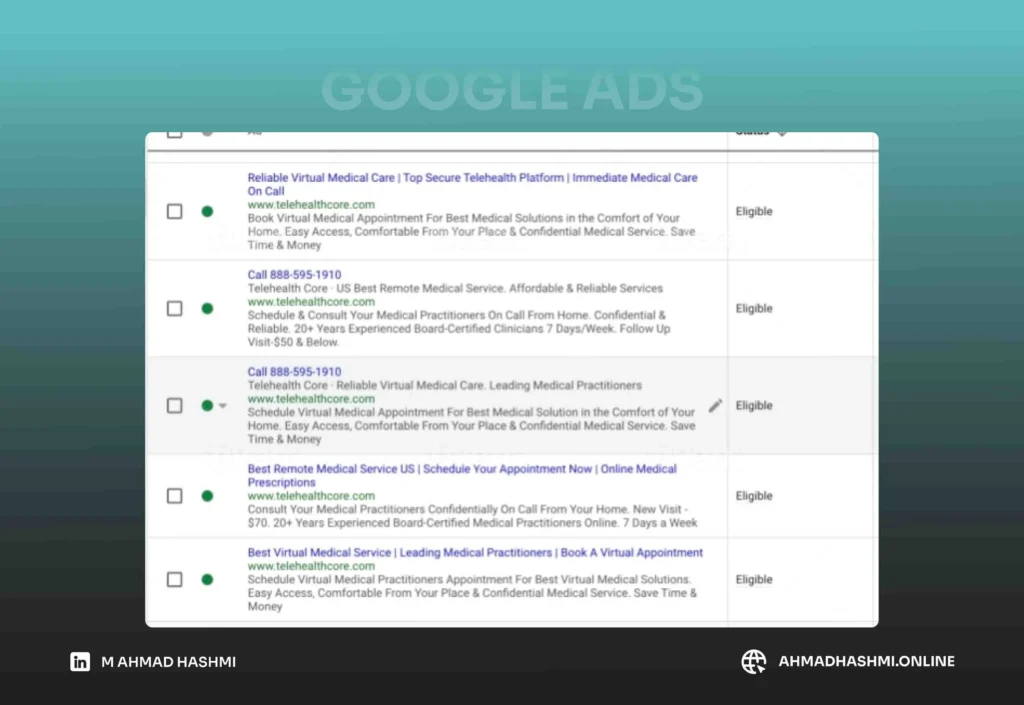Check the box for 'Best Virtual Medical Service' ad
Screen dimensions: 1024x705
pyautogui.click(x=175, y=579)
